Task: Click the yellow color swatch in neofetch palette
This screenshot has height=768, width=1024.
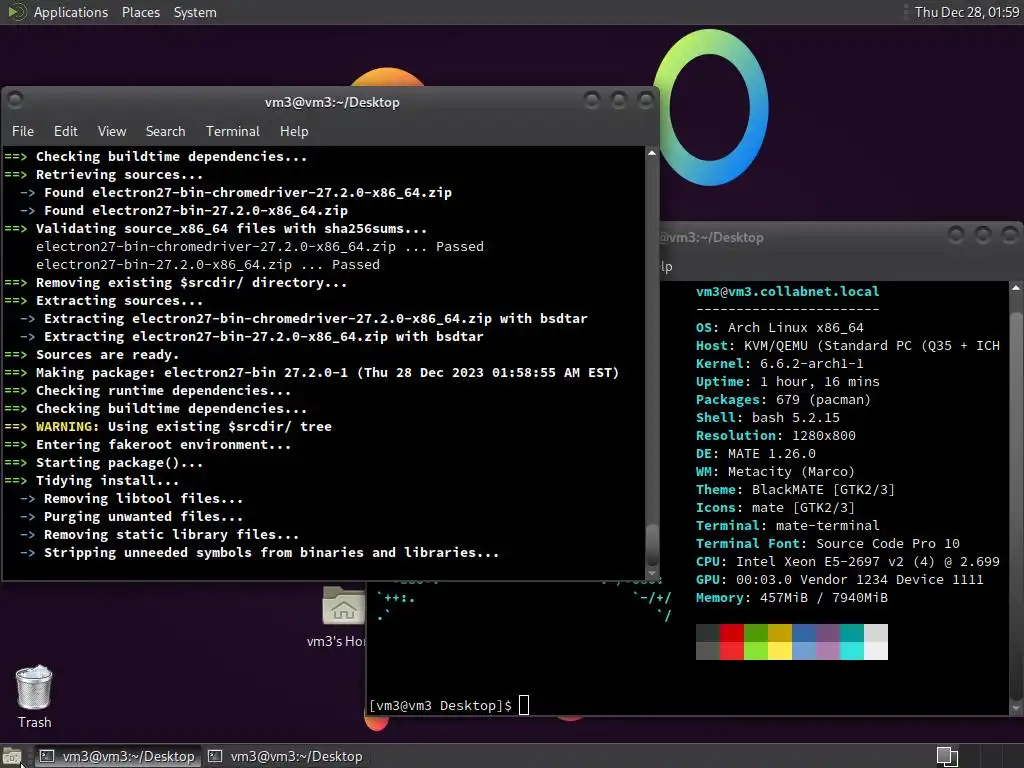Action: point(780,642)
